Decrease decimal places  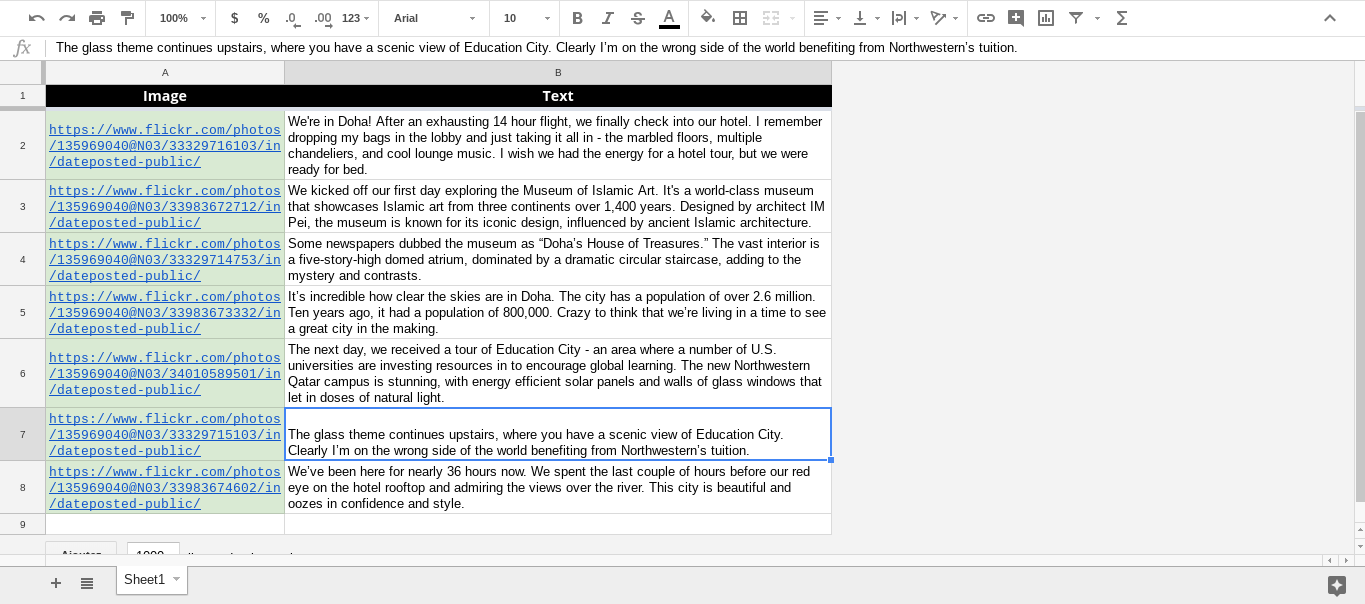tap(292, 18)
